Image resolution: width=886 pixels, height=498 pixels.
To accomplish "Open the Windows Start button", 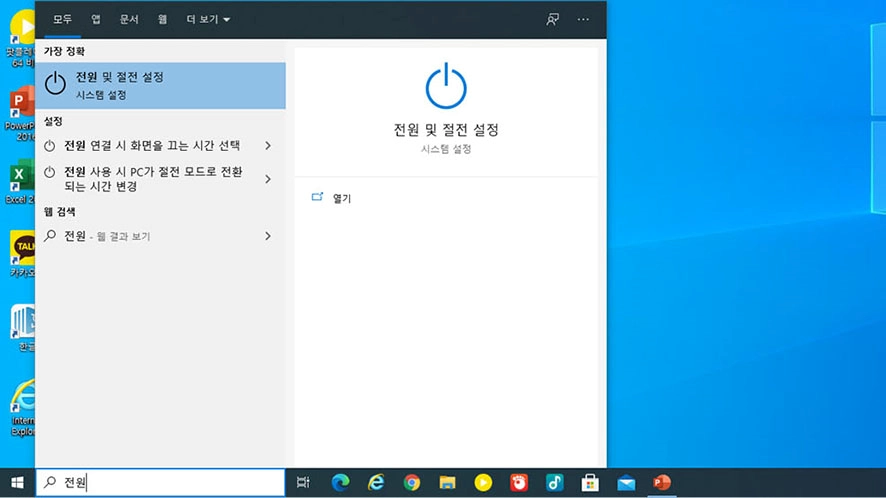I will (x=17, y=483).
